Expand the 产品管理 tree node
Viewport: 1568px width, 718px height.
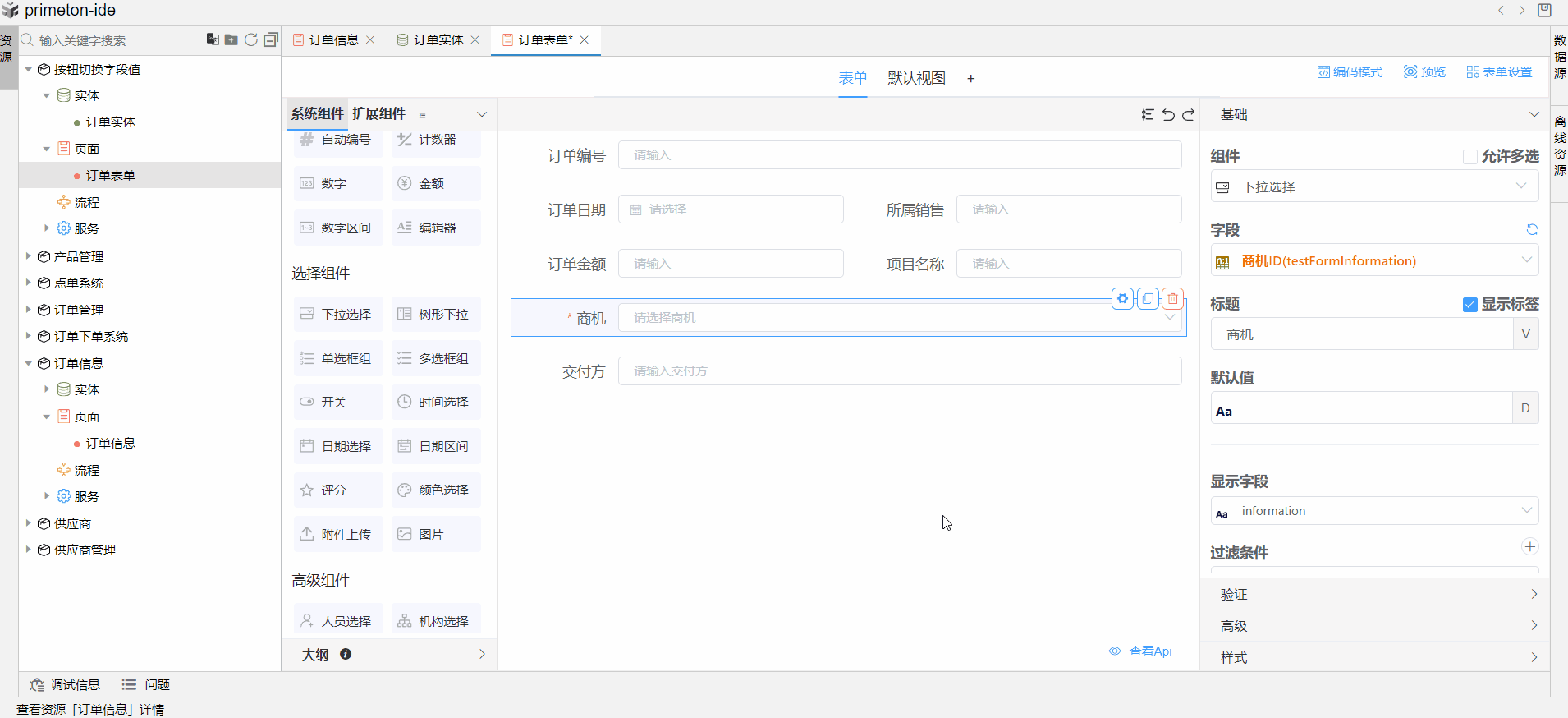29,256
